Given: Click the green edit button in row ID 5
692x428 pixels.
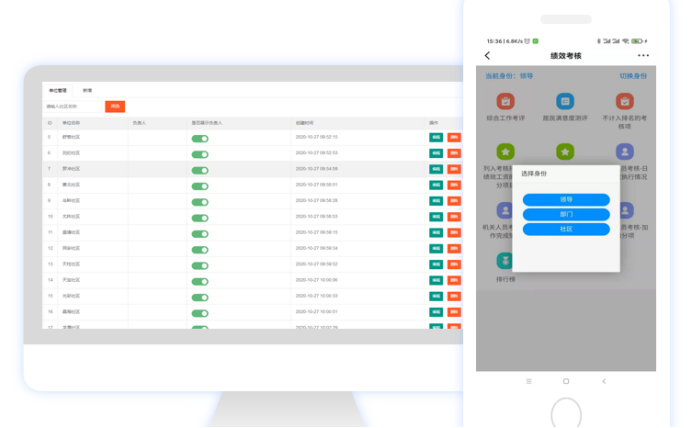Looking at the screenshot, I should [x=436, y=137].
